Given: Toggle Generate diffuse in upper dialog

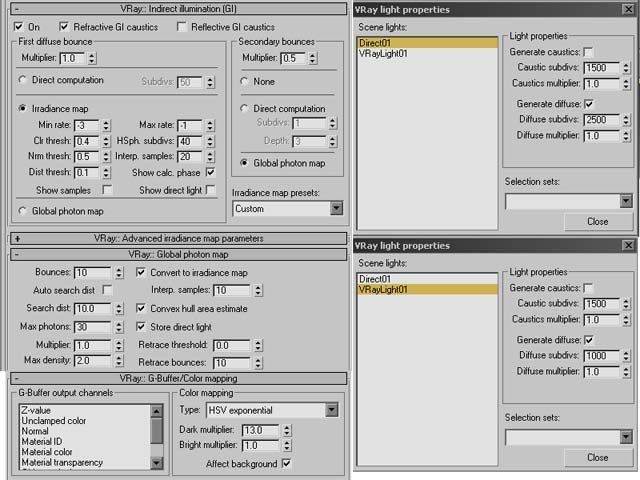Looking at the screenshot, I should coord(589,104).
